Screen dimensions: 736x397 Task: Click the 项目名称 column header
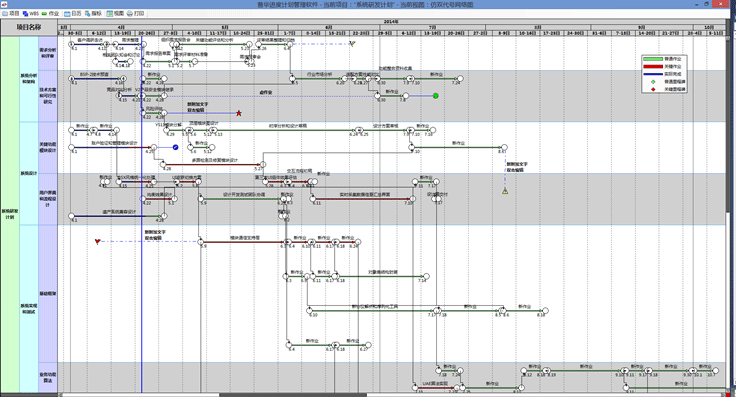point(29,27)
